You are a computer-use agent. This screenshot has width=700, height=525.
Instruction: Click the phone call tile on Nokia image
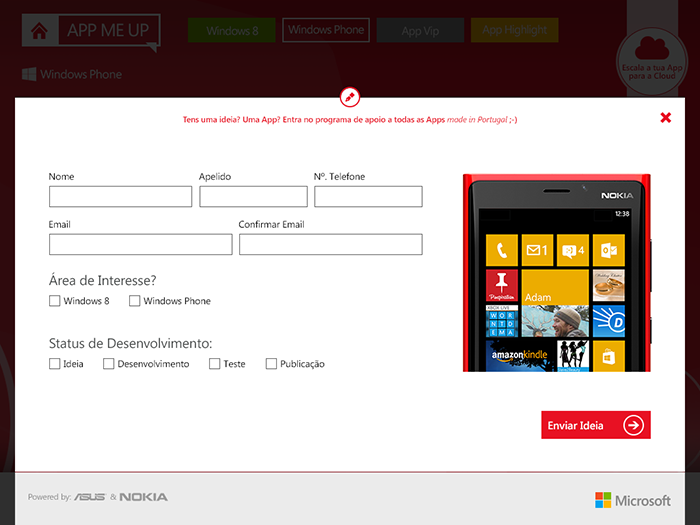pyautogui.click(x=502, y=250)
